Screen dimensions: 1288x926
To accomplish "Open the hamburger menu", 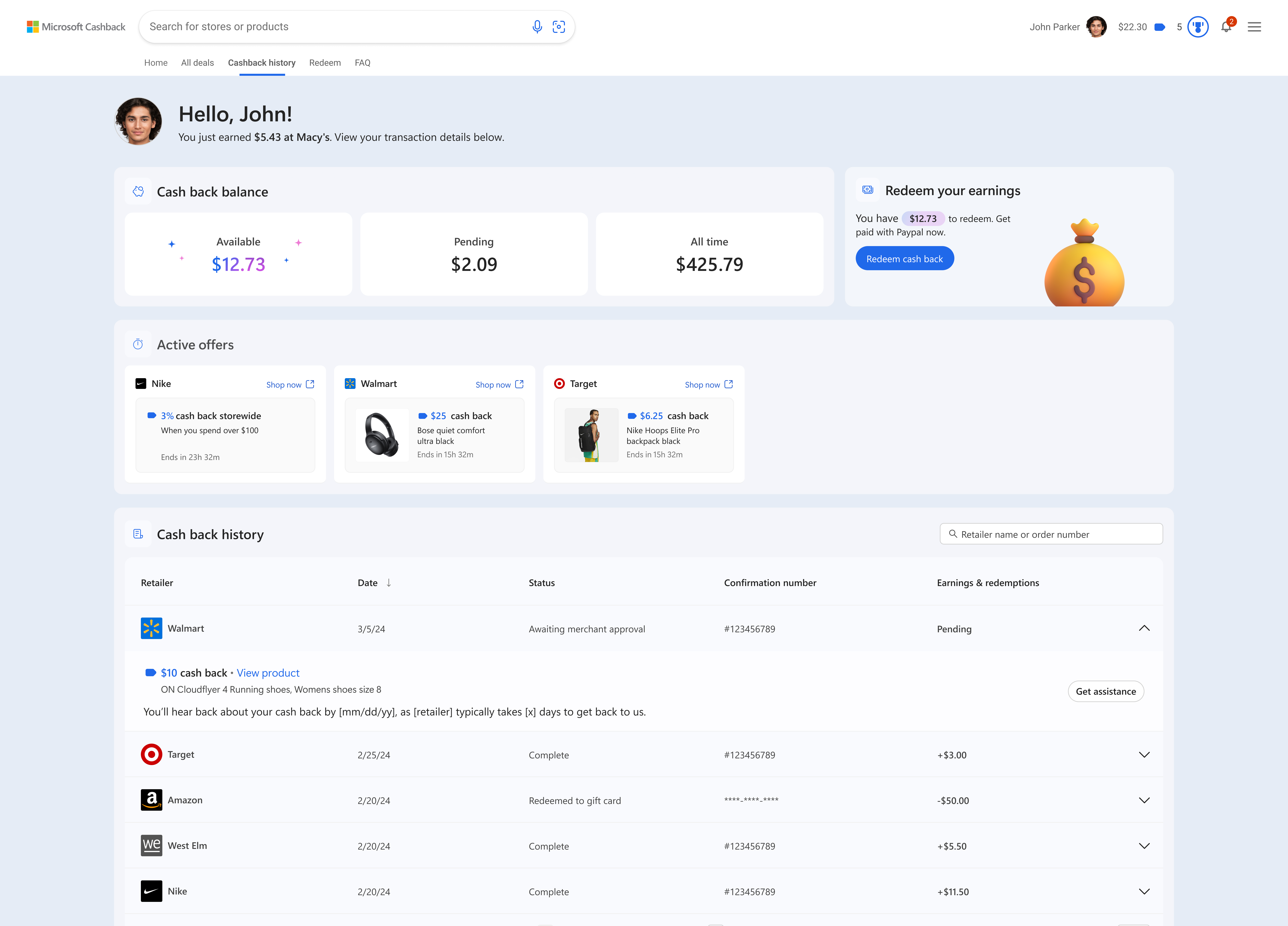I will click(x=1254, y=27).
